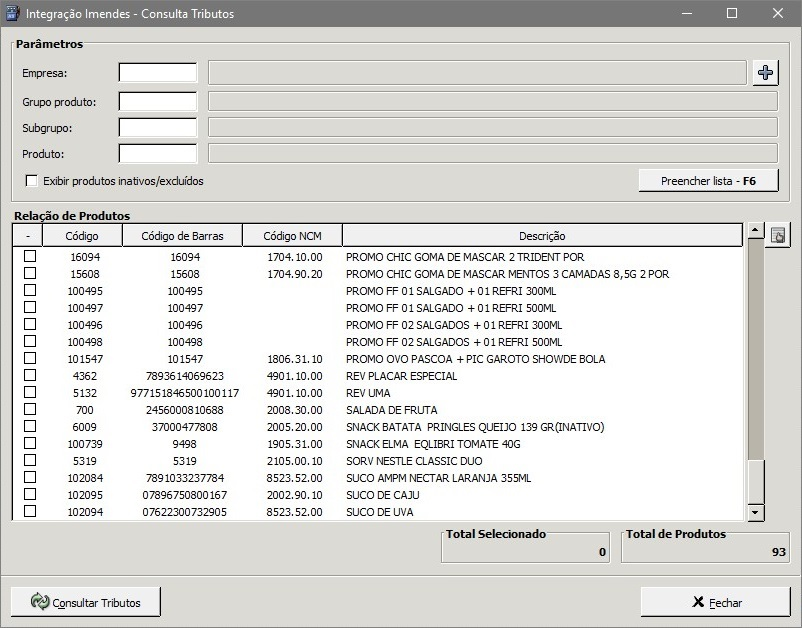
Task: Enable Exibir produtos inativos/excluídos checkbox
Action: [x=32, y=181]
